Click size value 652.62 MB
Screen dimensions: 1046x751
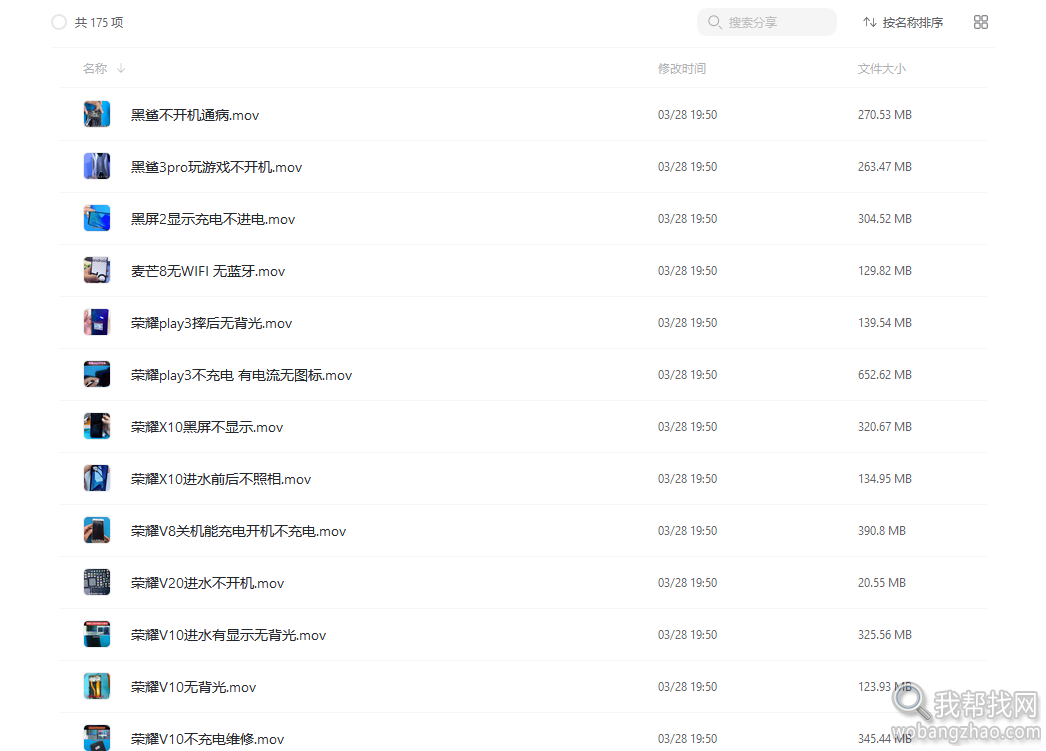(885, 375)
